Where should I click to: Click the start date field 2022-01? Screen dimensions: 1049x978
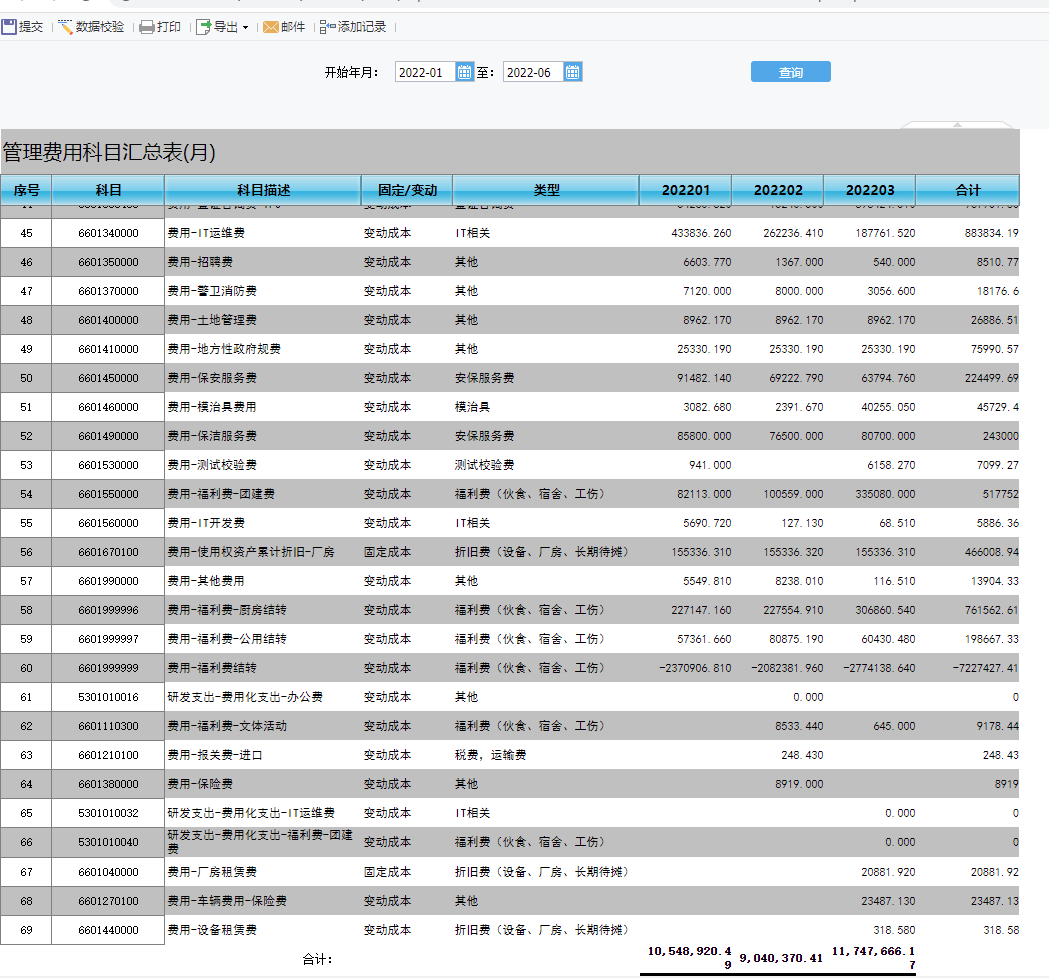pos(425,72)
